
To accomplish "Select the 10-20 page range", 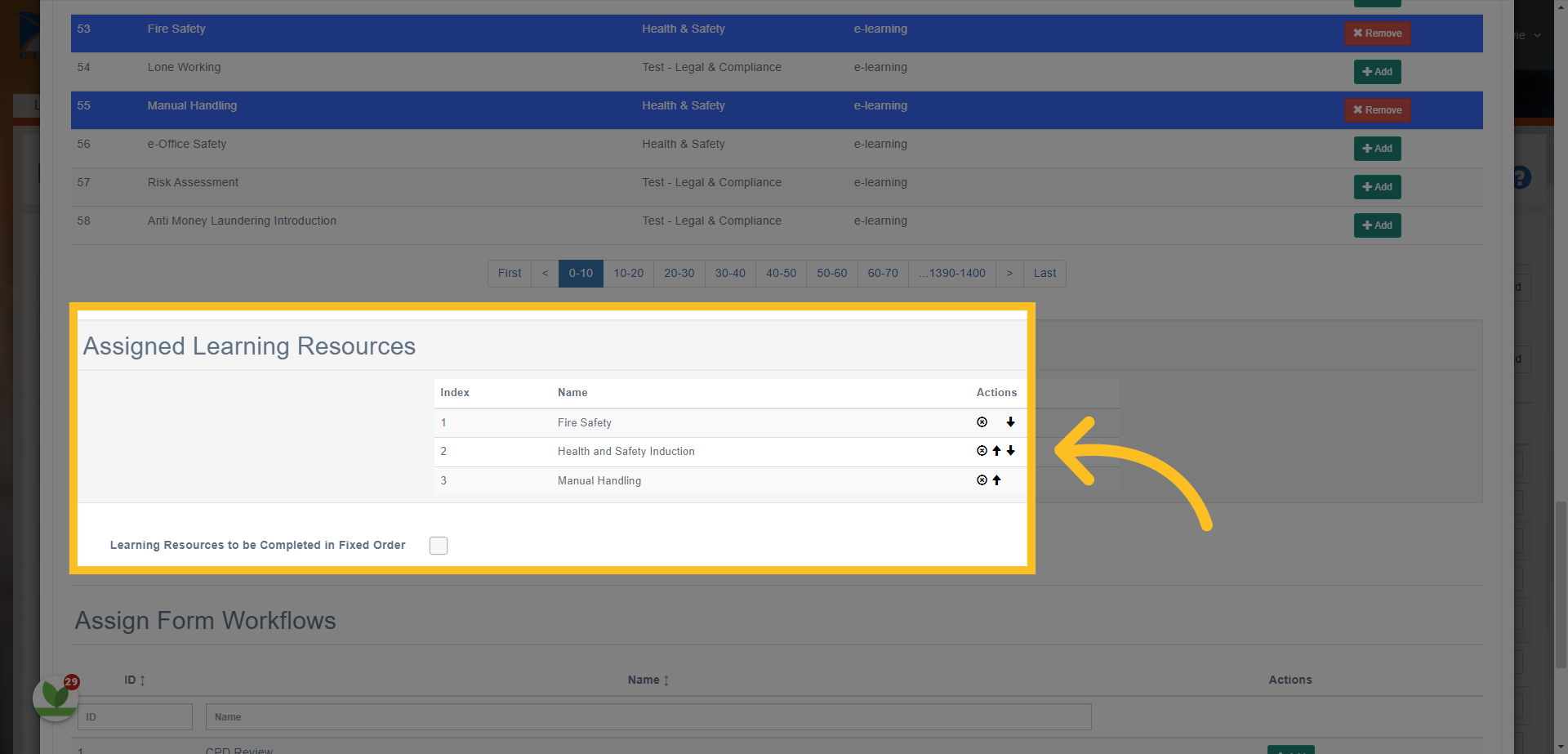I will pos(629,274).
